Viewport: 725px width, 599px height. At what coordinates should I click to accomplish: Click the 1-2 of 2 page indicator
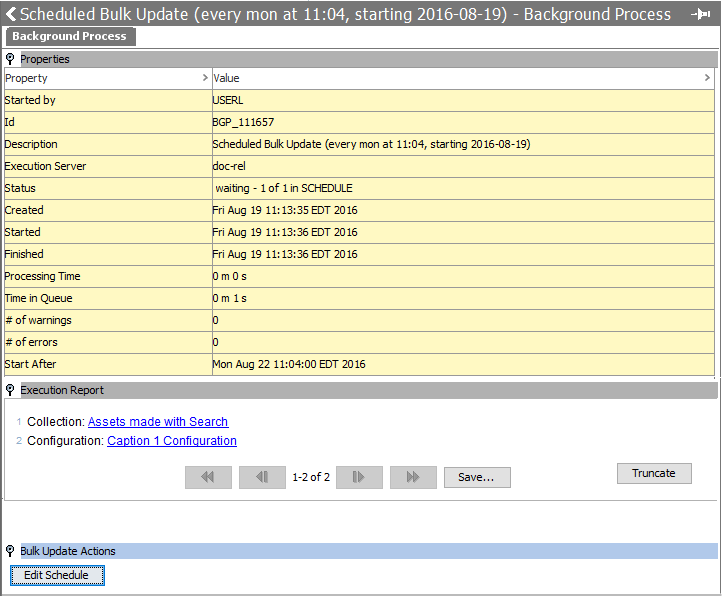(x=311, y=478)
